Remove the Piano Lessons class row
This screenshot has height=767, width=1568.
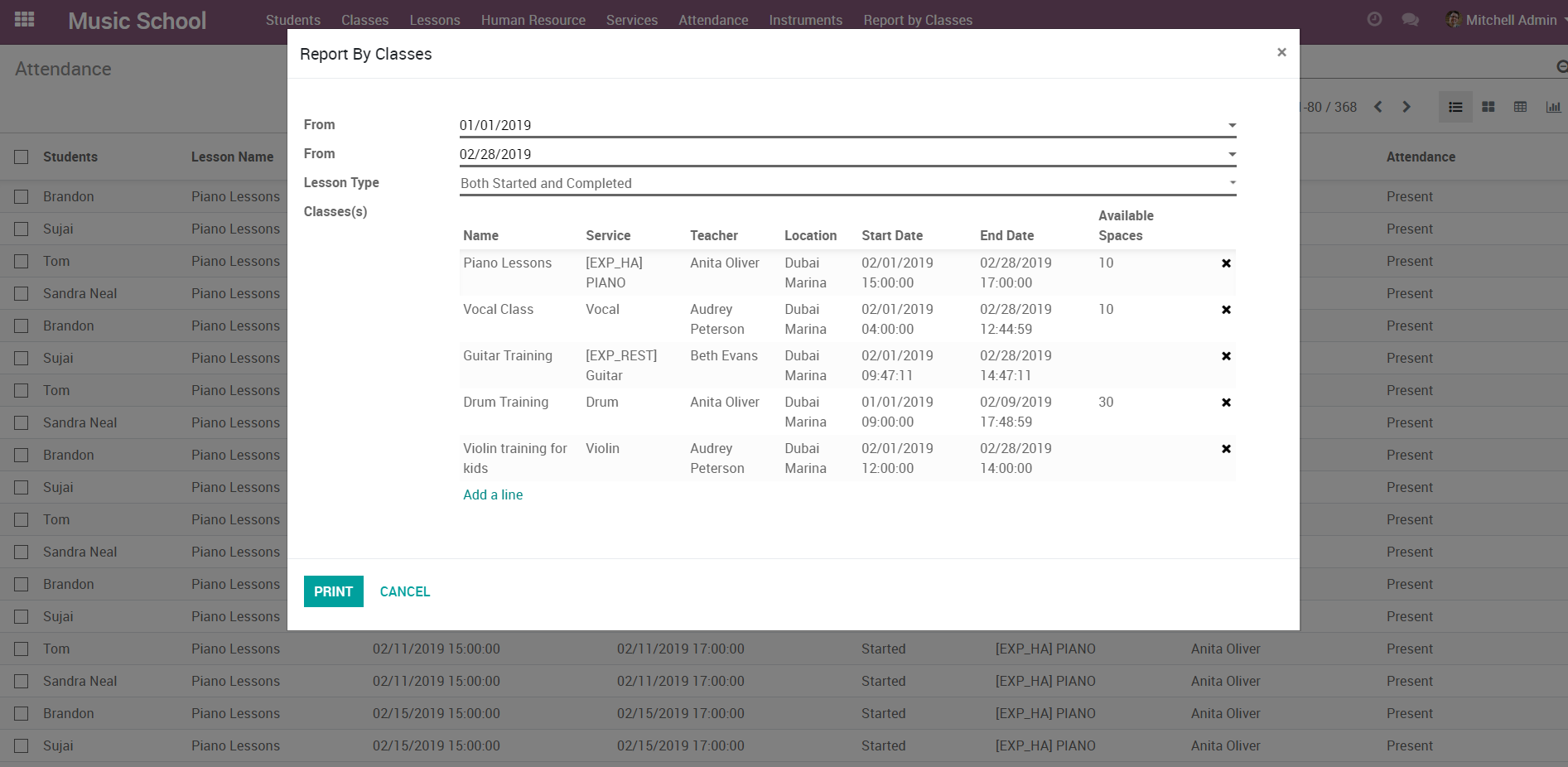(1226, 263)
